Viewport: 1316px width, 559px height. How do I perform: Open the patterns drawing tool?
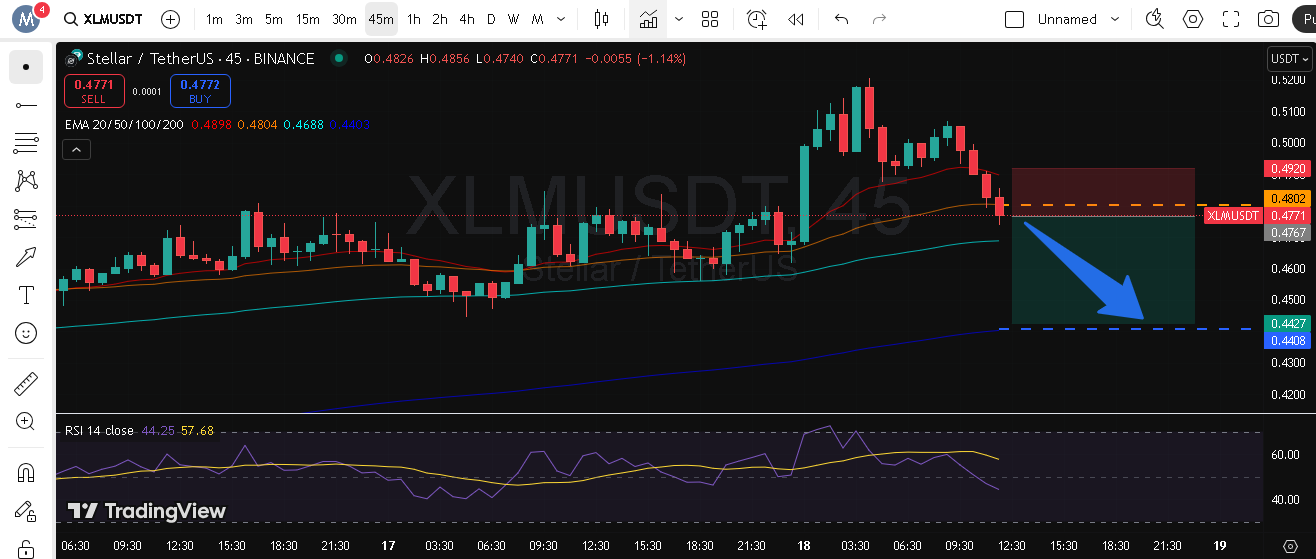(26, 181)
